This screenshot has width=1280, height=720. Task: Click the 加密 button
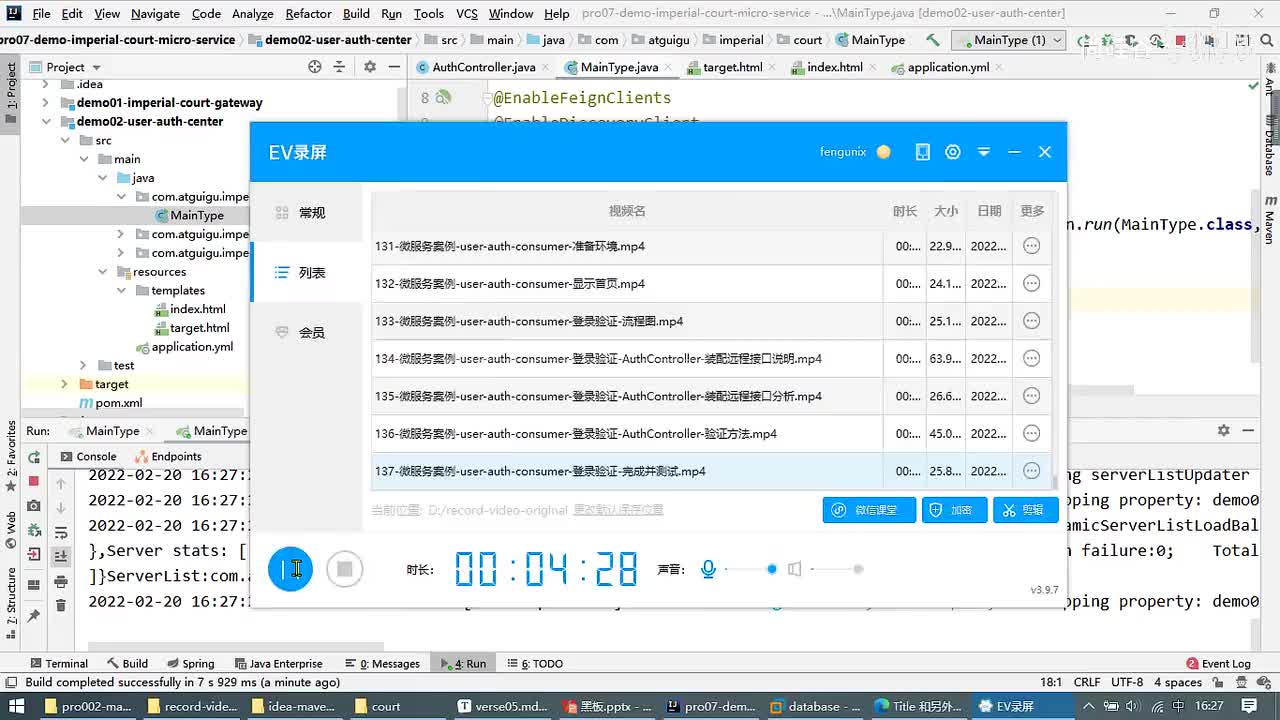tap(954, 510)
